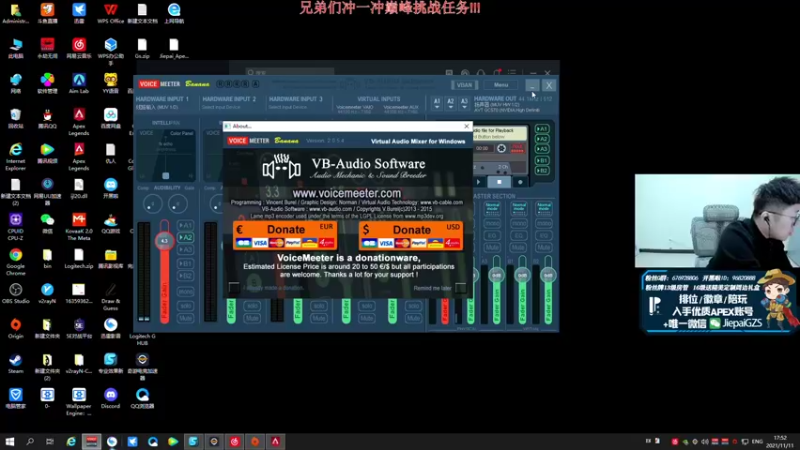Solo the Hardware Input 1 strip
The image size is (800, 450).
click(x=185, y=306)
